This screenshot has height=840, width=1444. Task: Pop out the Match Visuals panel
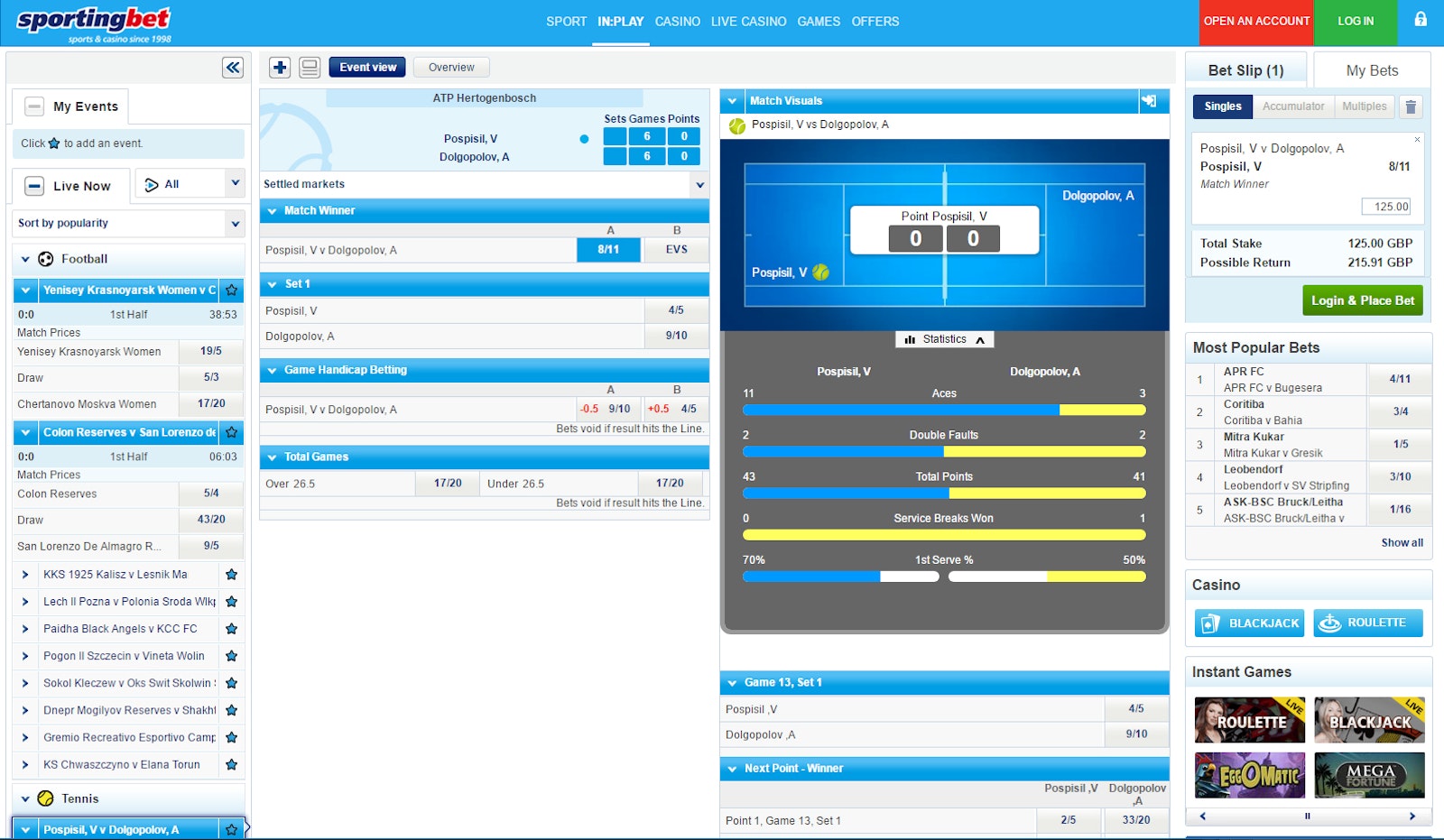click(1149, 101)
